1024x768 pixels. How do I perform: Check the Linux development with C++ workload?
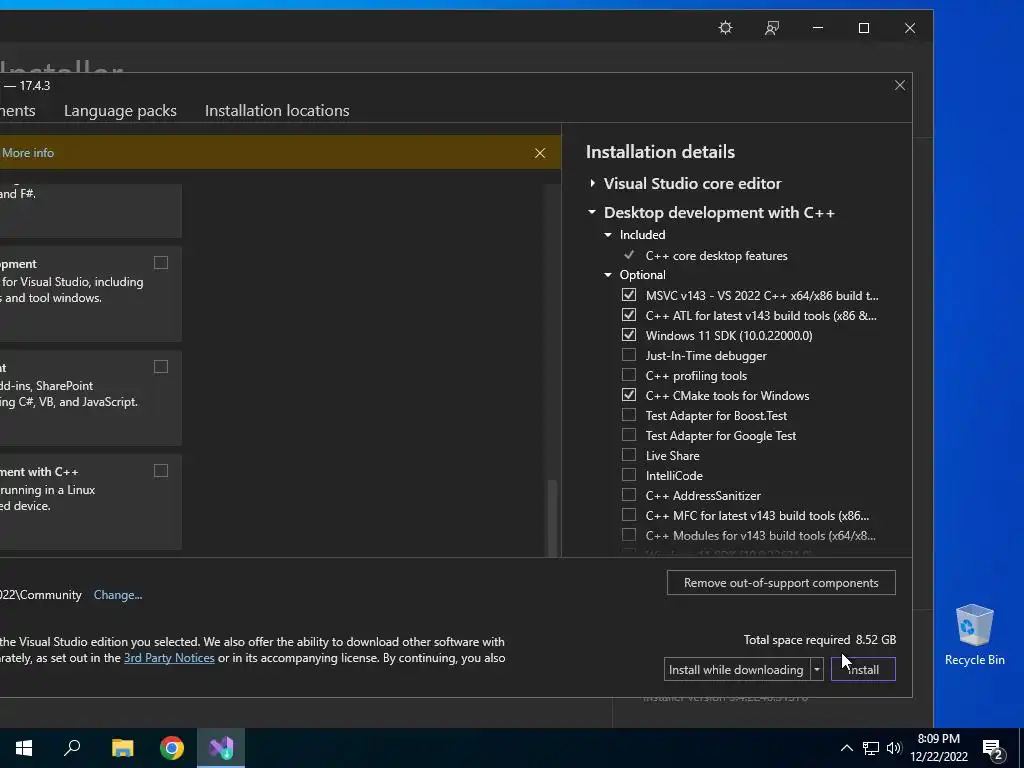[161, 471]
